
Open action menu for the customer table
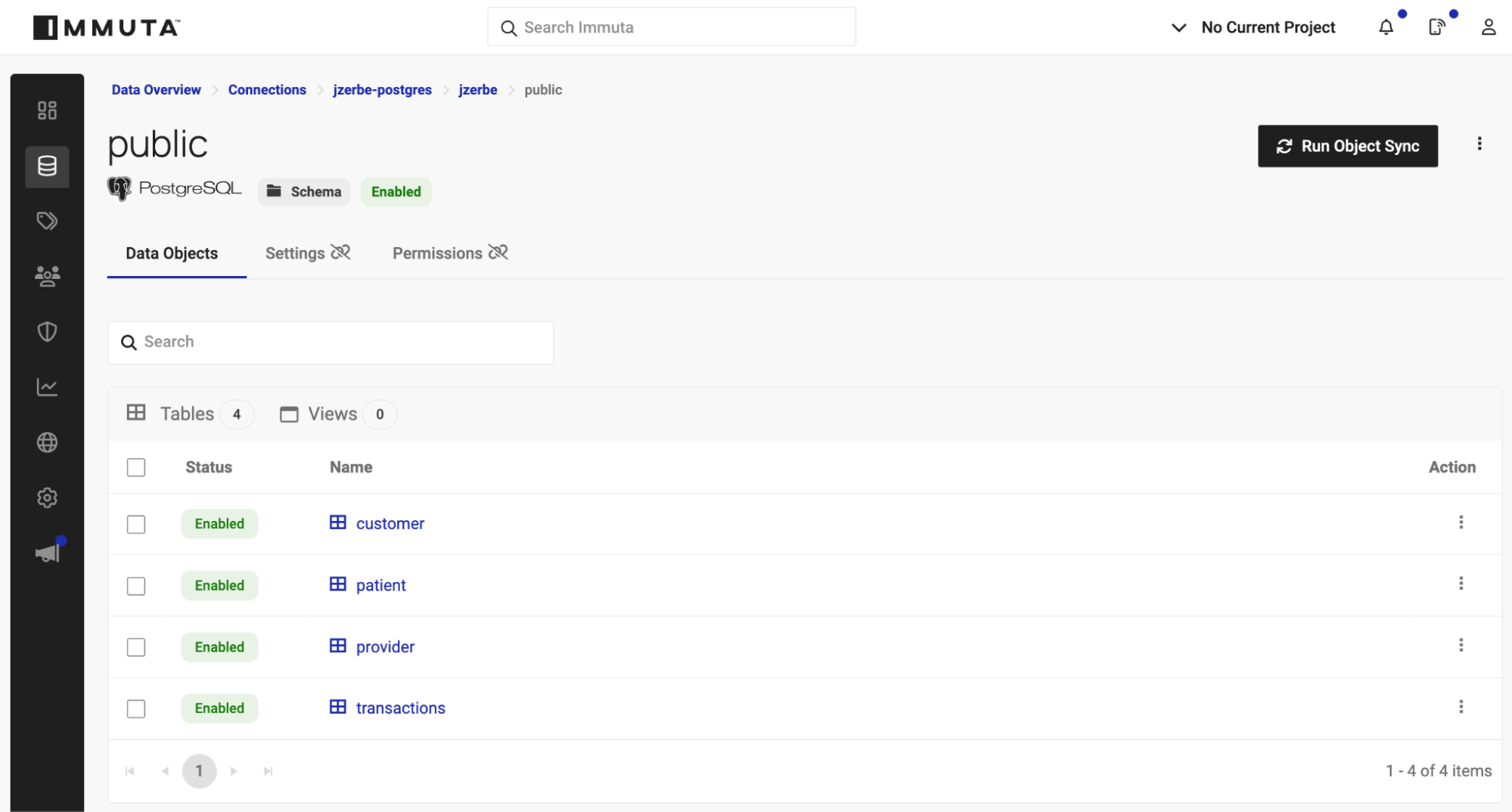click(x=1461, y=522)
